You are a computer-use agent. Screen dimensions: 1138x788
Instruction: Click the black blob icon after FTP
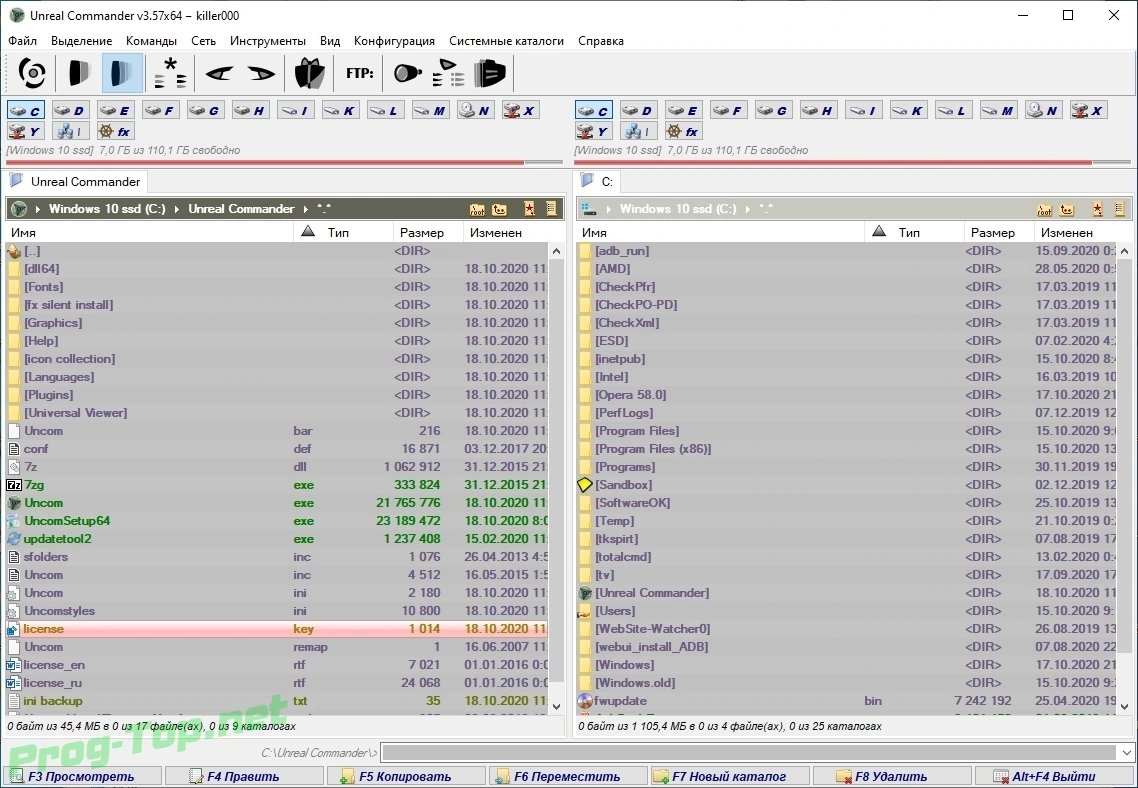pos(407,73)
